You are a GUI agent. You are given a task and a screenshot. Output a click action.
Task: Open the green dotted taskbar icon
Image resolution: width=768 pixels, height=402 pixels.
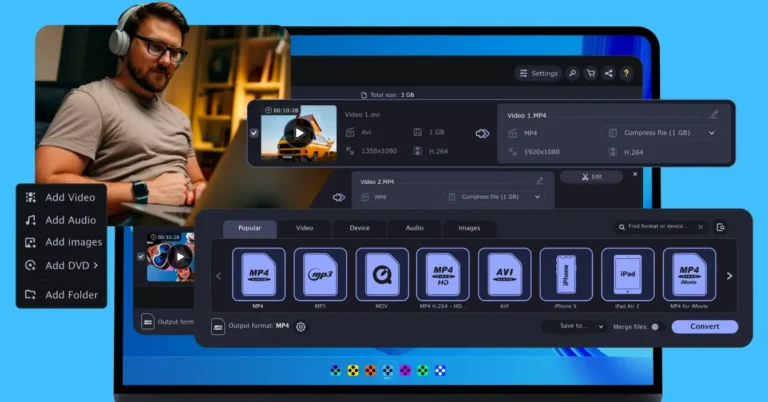423,371
